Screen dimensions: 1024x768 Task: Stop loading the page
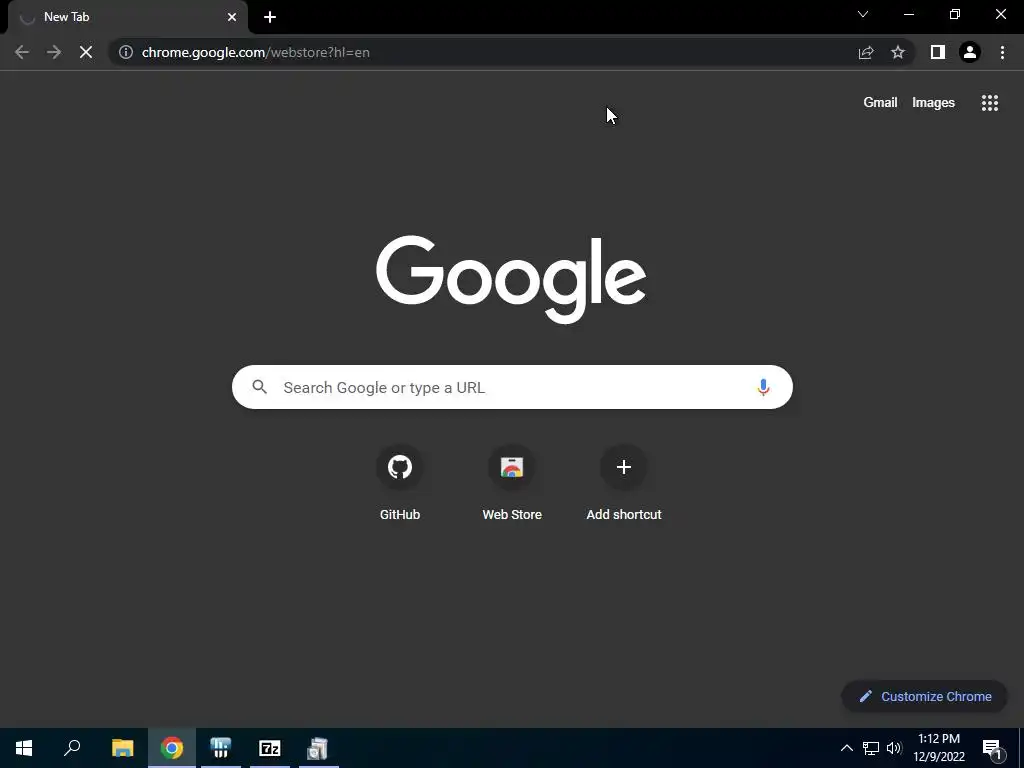pos(86,52)
